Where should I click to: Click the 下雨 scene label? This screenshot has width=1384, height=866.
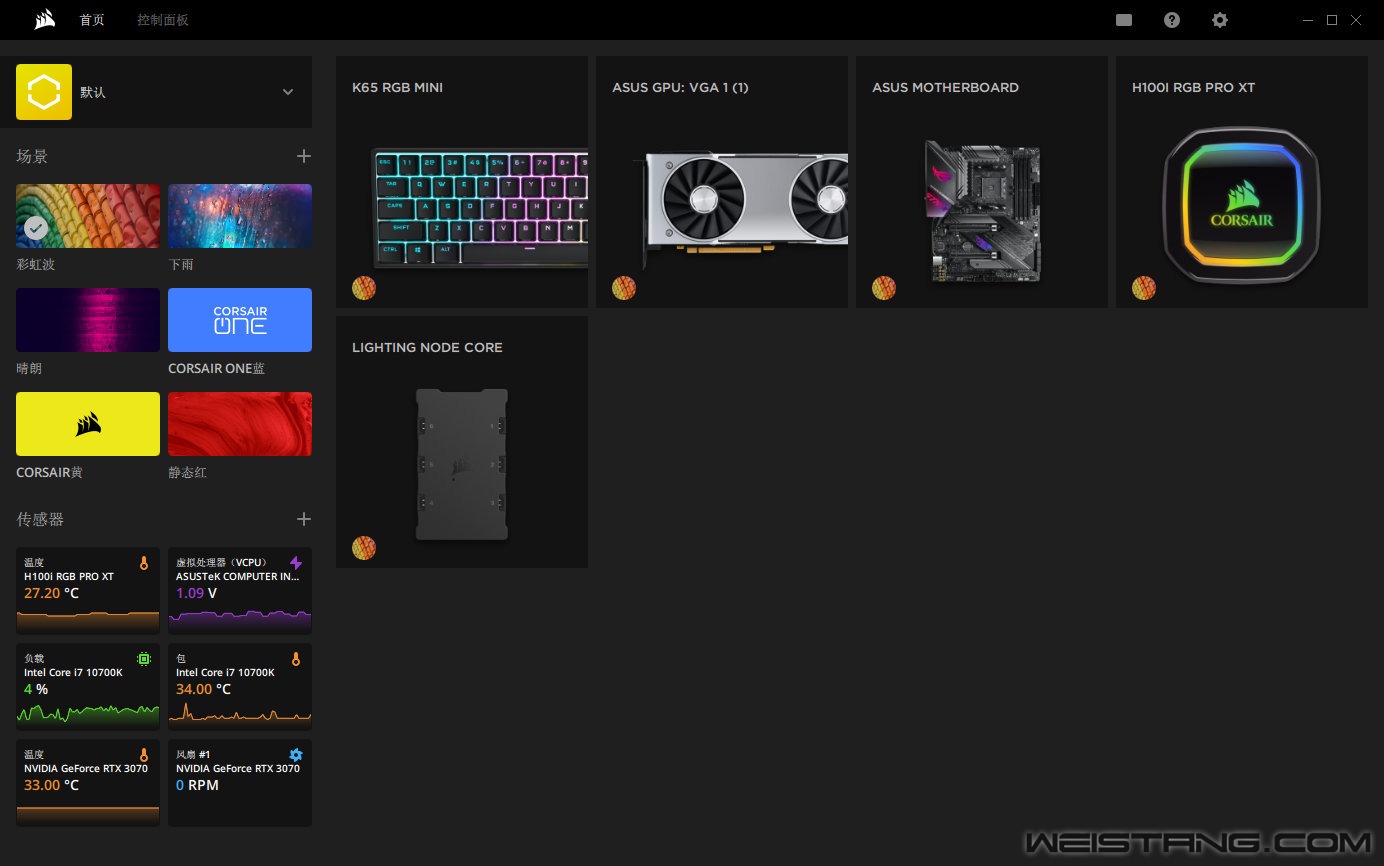(181, 264)
